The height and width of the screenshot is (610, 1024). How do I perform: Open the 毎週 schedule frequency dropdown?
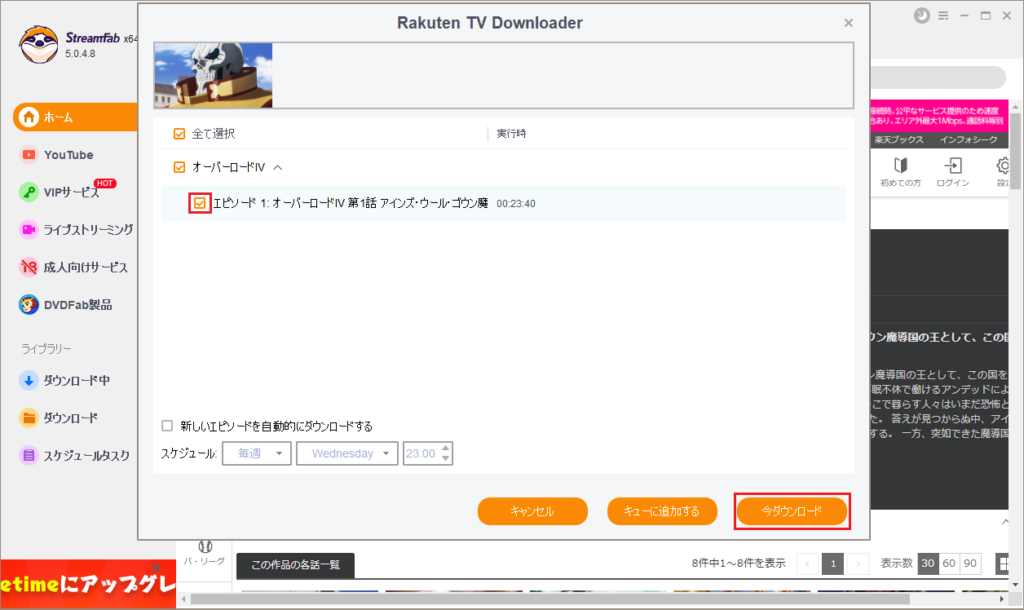pos(257,453)
